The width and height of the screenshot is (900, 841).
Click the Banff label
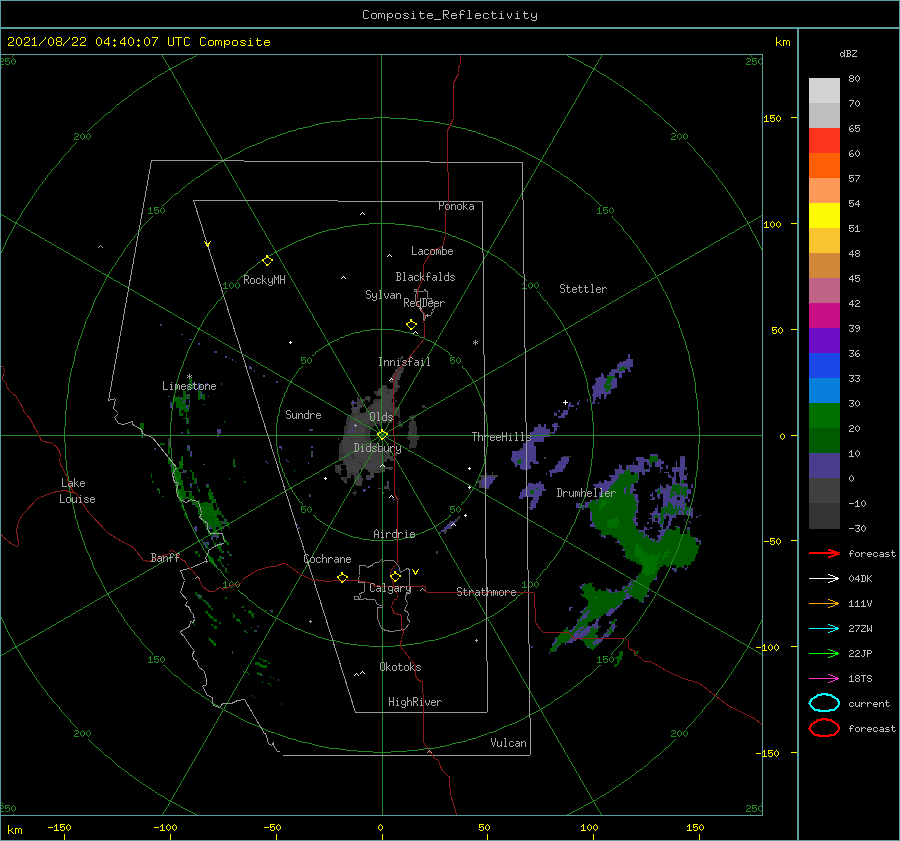(x=165, y=557)
